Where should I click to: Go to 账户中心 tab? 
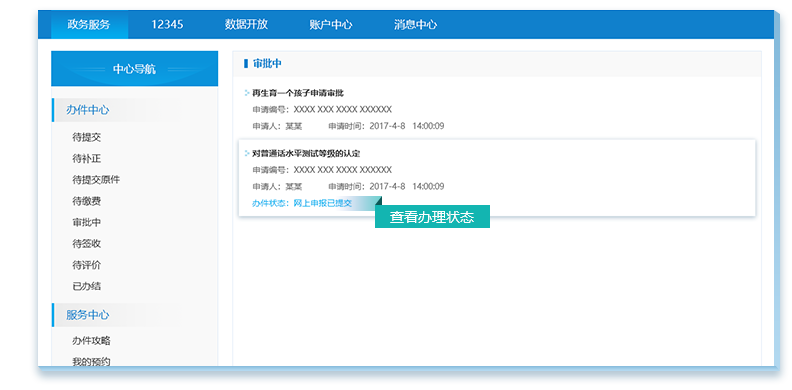tap(331, 24)
